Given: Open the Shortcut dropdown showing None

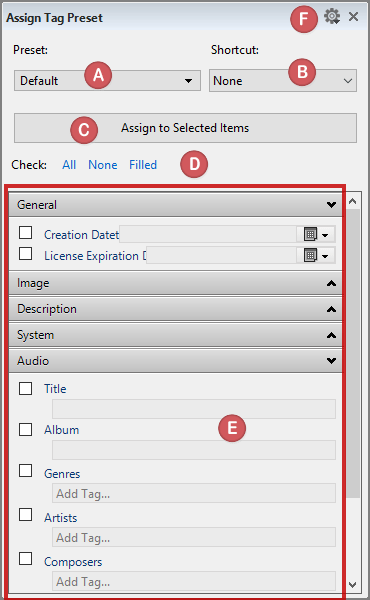Looking at the screenshot, I should 283,80.
